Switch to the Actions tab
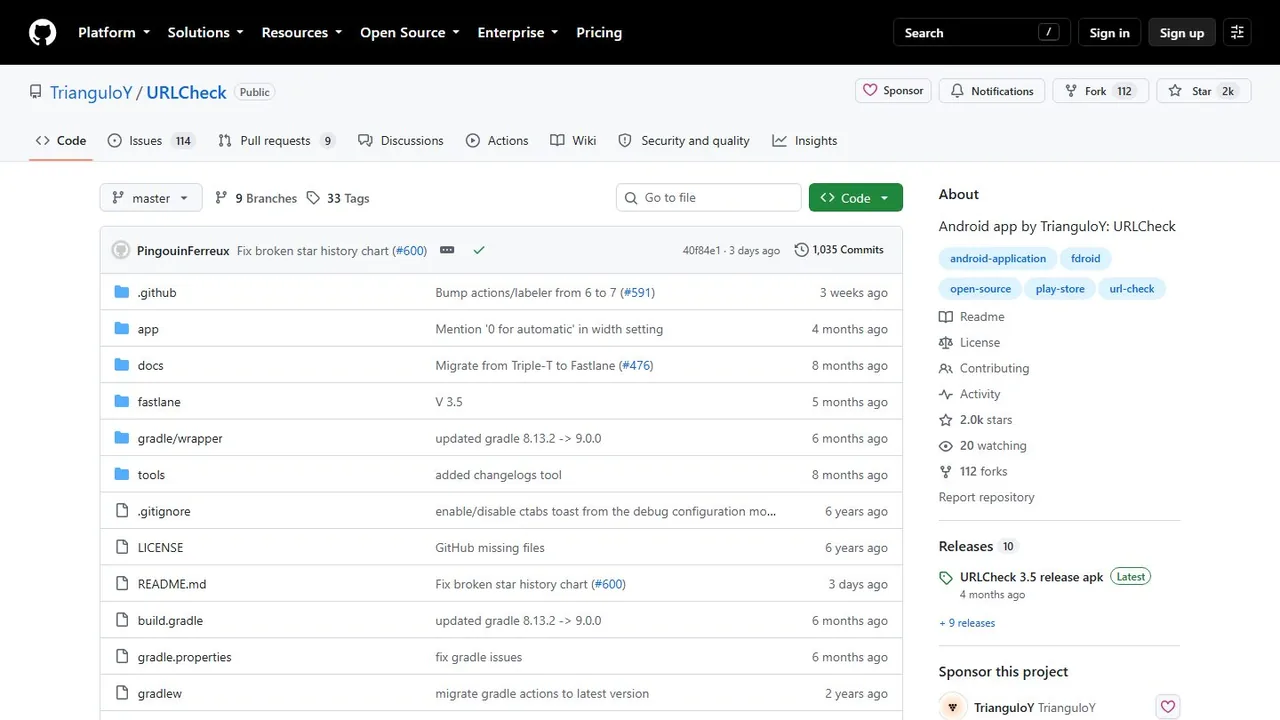The image size is (1280, 720). [497, 141]
